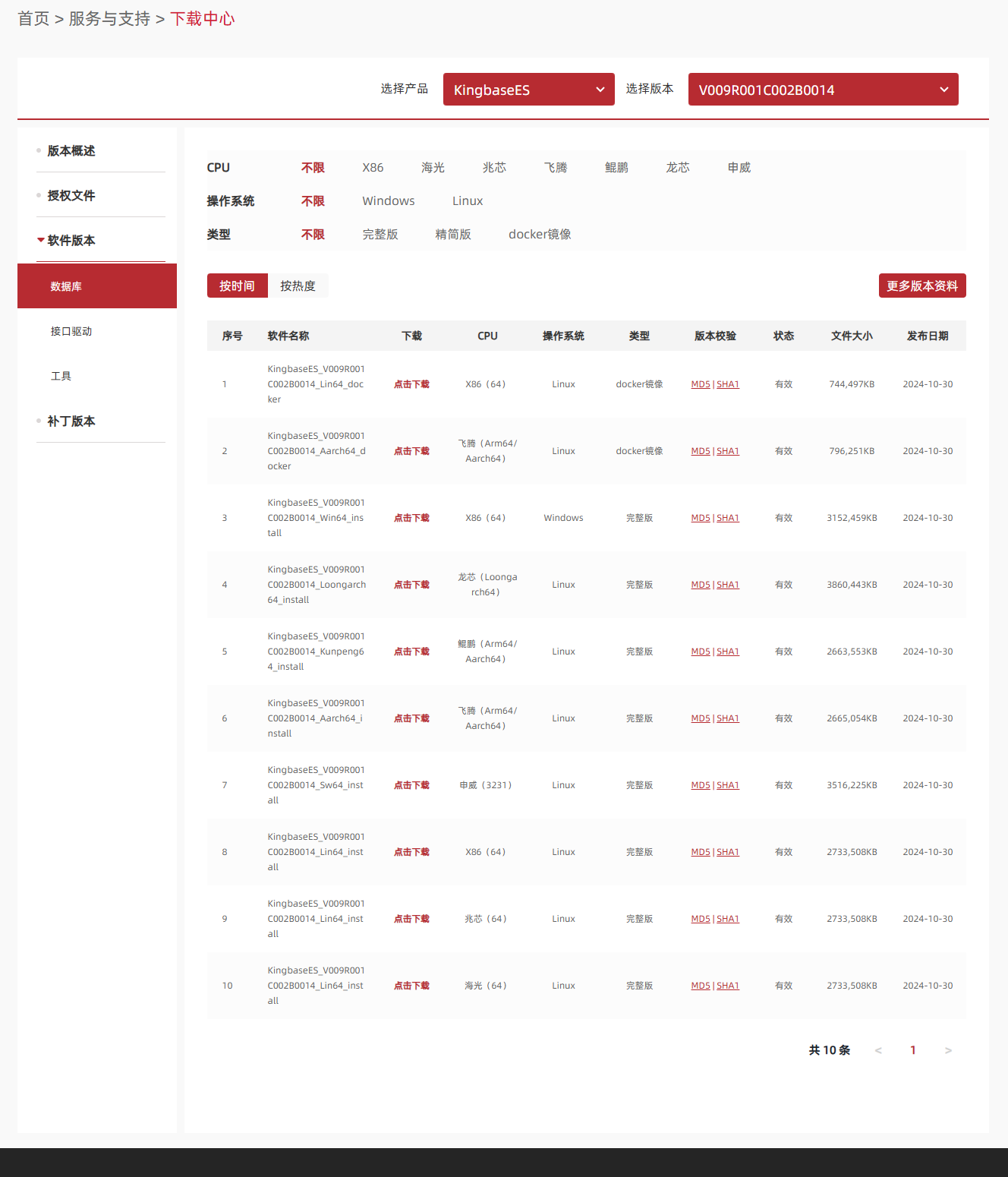Click 点击下载 for row 7 Sw64_install
The height and width of the screenshot is (1177, 1008).
coord(411,785)
